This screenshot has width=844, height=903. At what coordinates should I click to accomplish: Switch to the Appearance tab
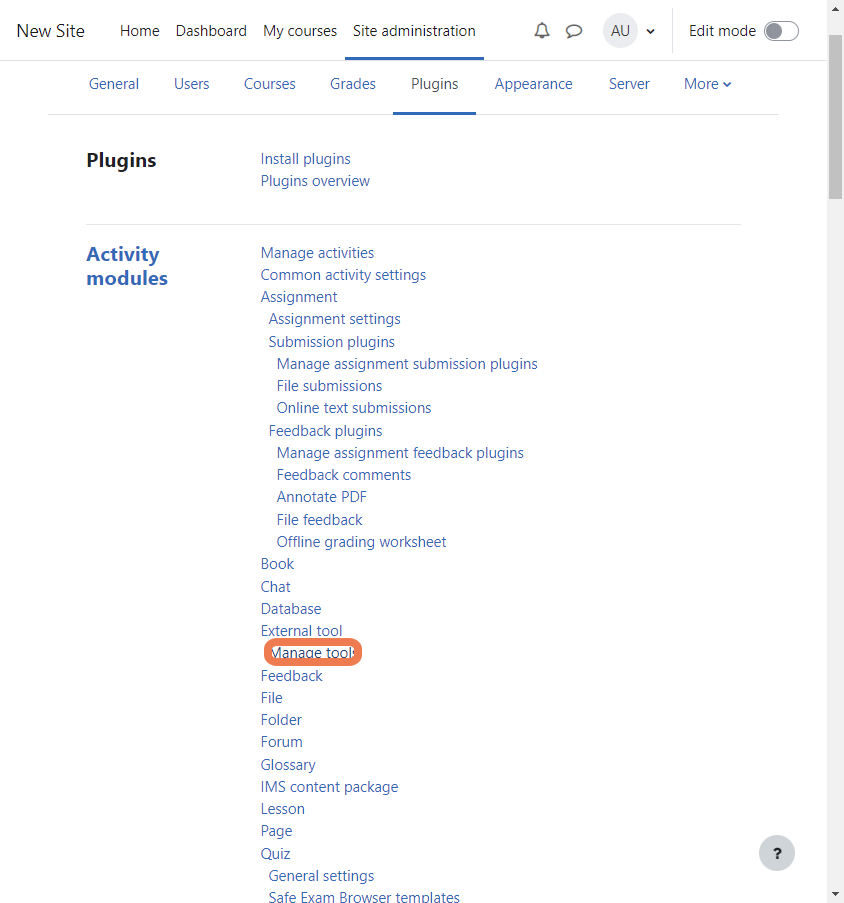coord(533,84)
